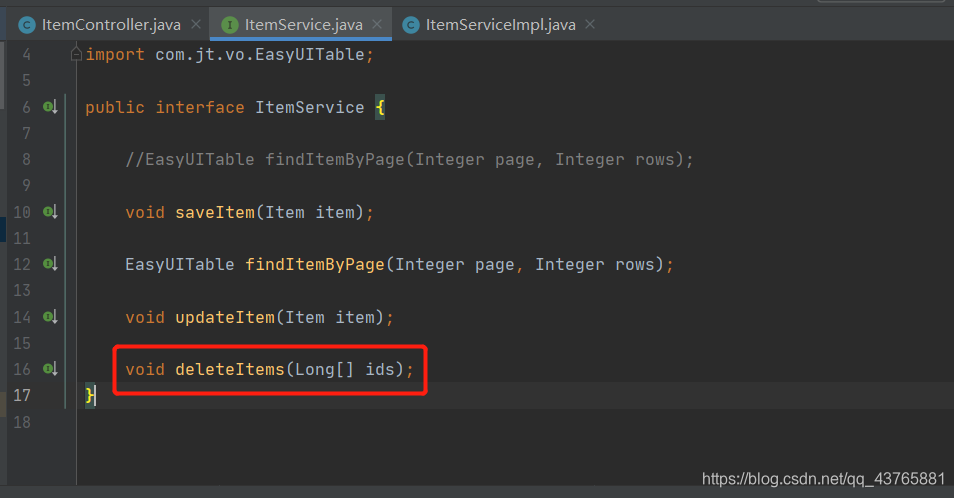Image resolution: width=954 pixels, height=498 pixels.
Task: Click line number 6 in the gutter
Action: point(26,108)
